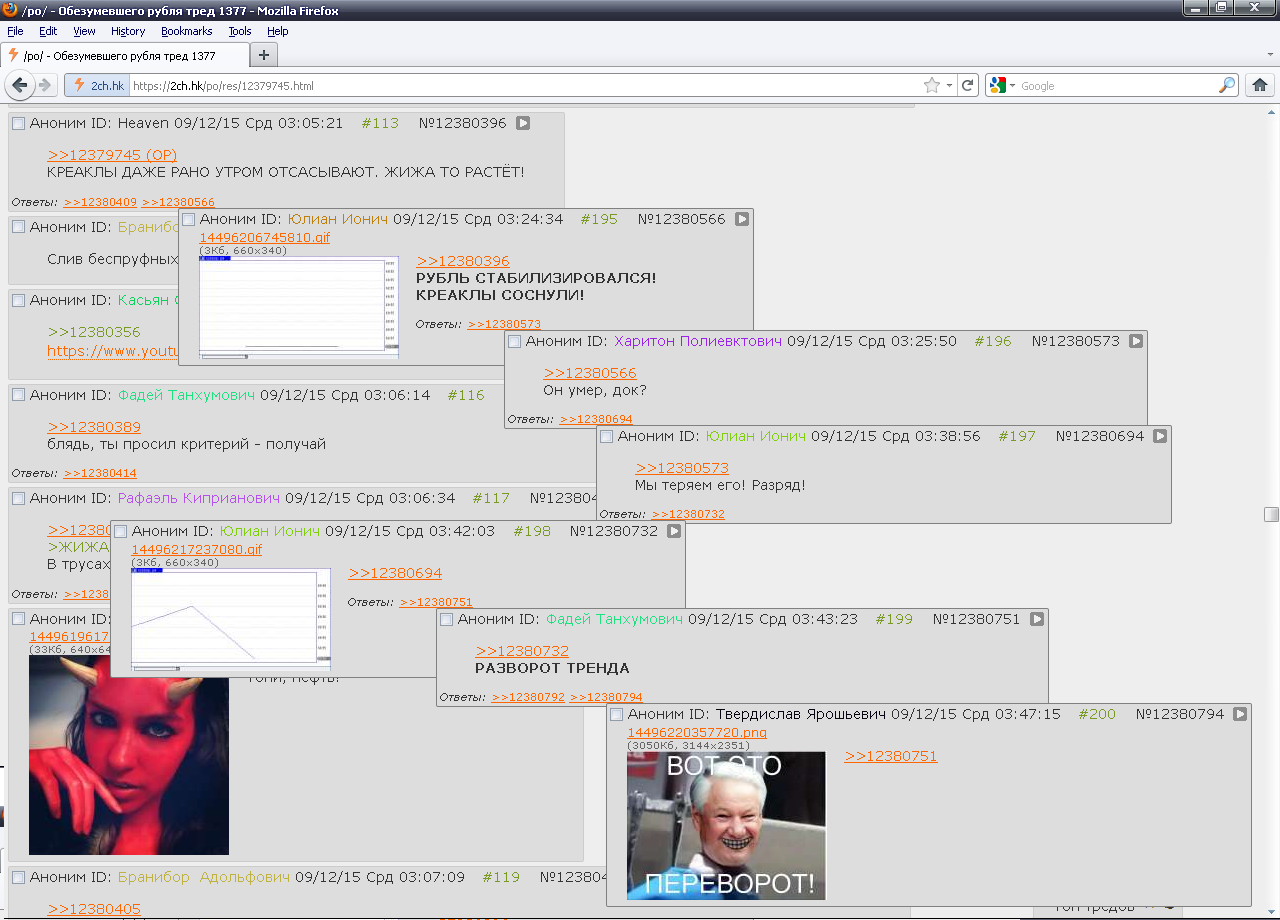Tick the checkbox of post #113

[18, 123]
